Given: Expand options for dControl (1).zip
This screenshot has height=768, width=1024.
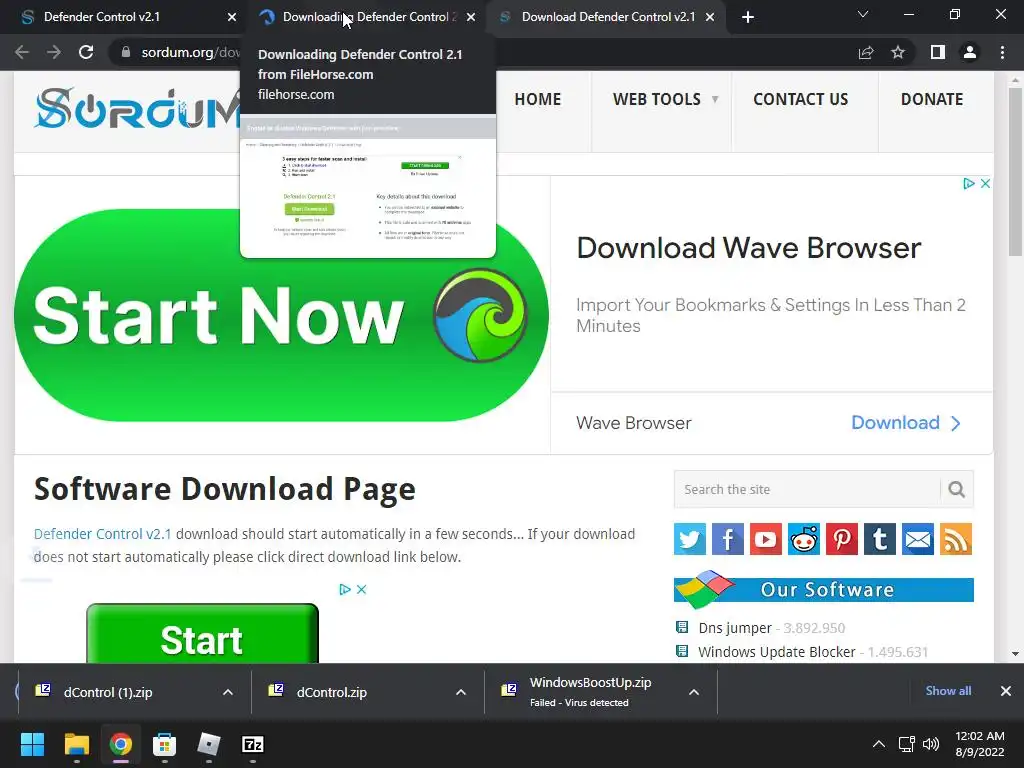Looking at the screenshot, I should pos(228,692).
